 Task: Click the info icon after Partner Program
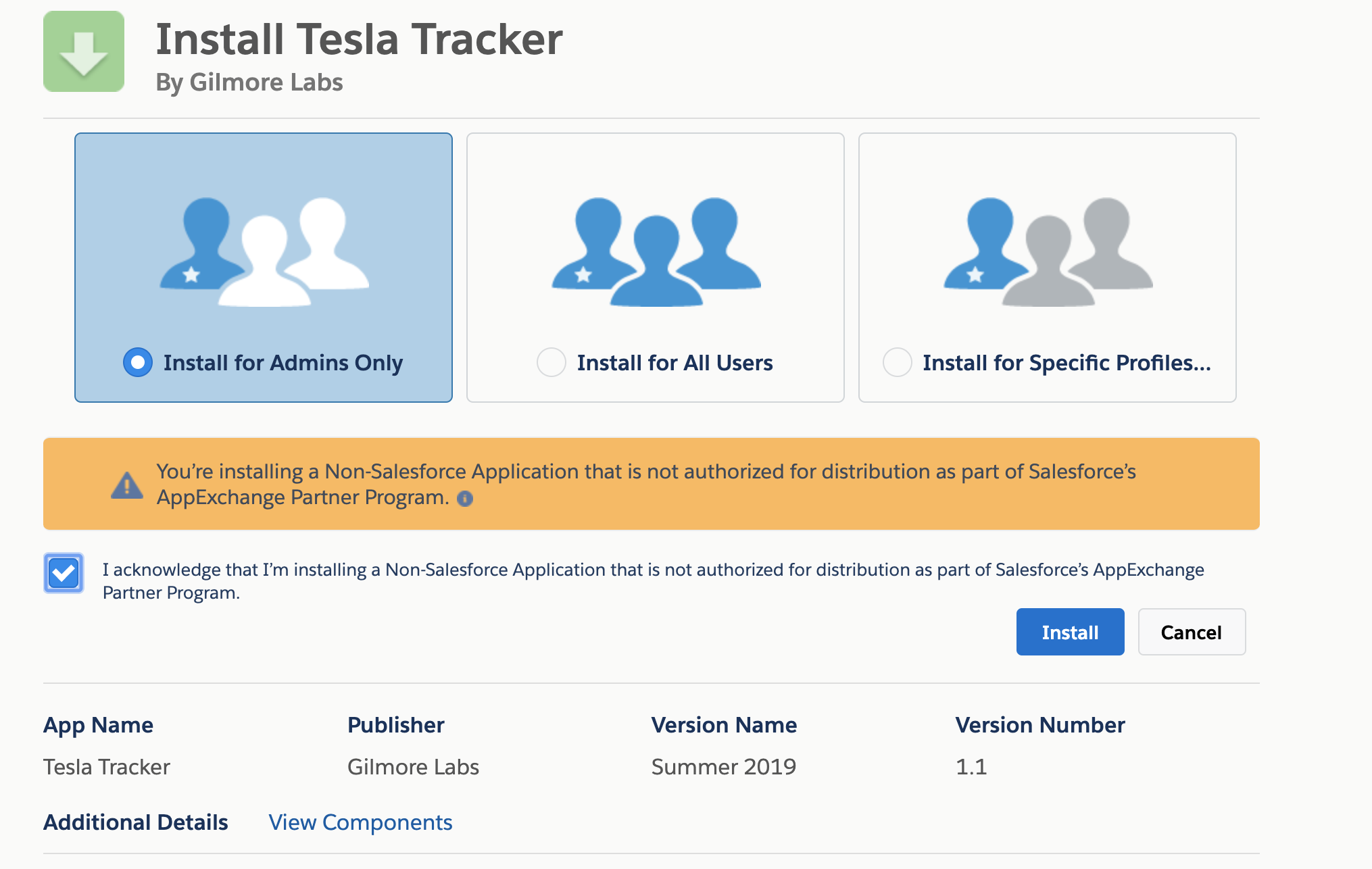point(465,499)
